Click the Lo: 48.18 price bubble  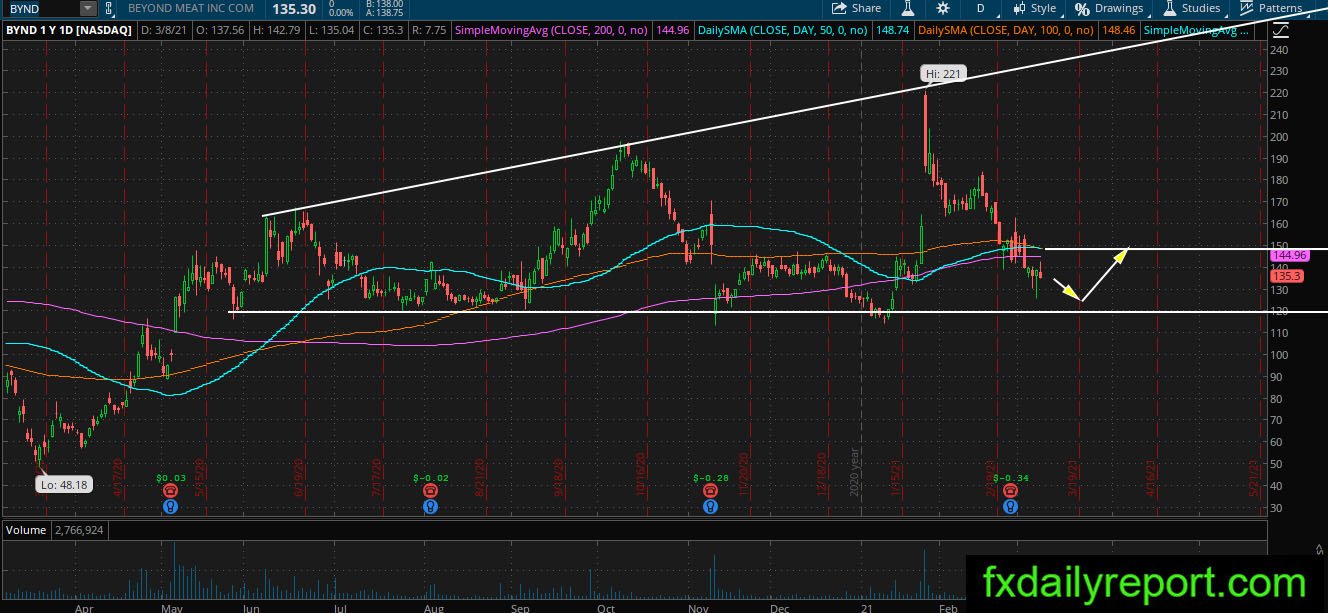pos(63,484)
